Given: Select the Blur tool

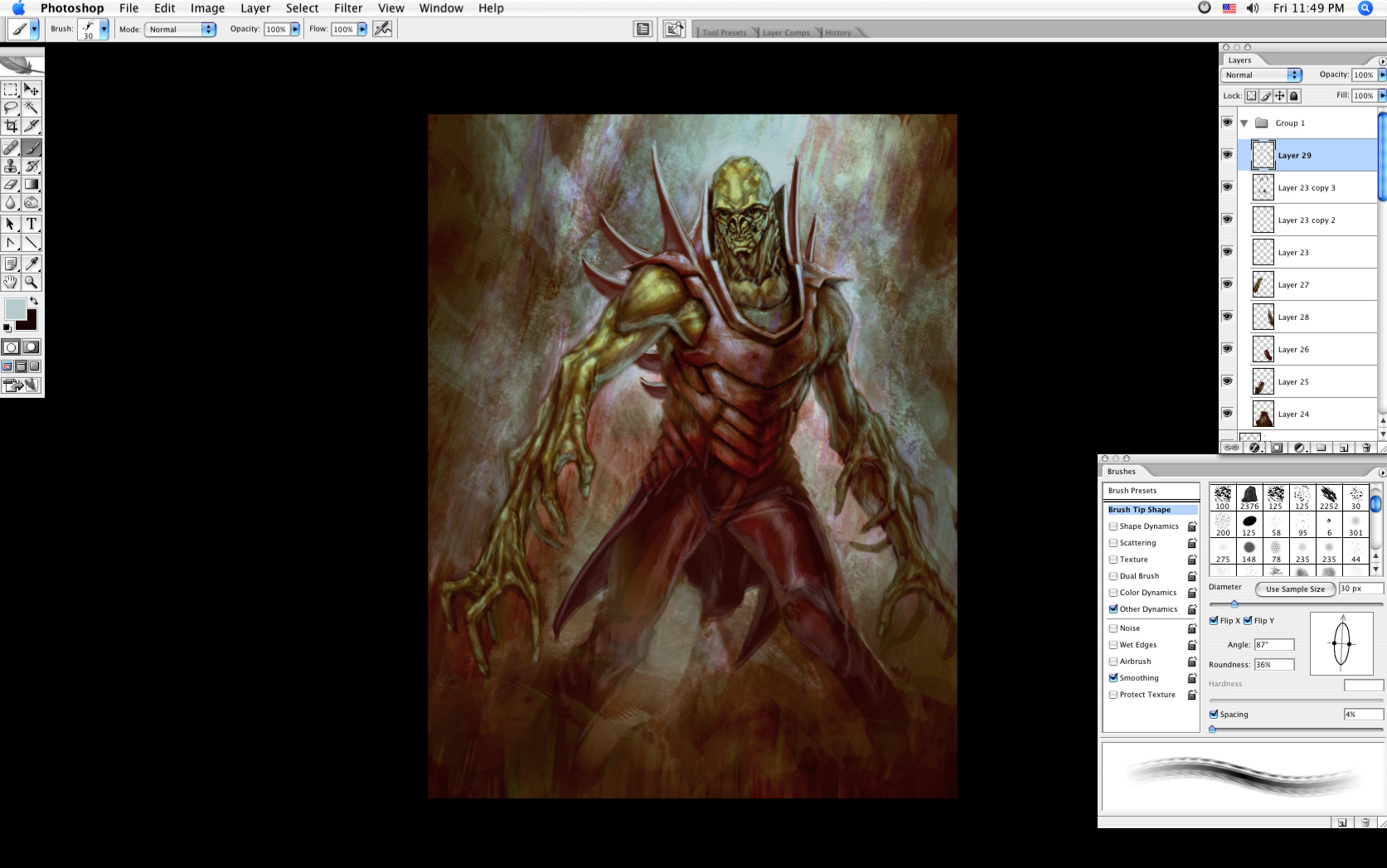Looking at the screenshot, I should [x=11, y=202].
